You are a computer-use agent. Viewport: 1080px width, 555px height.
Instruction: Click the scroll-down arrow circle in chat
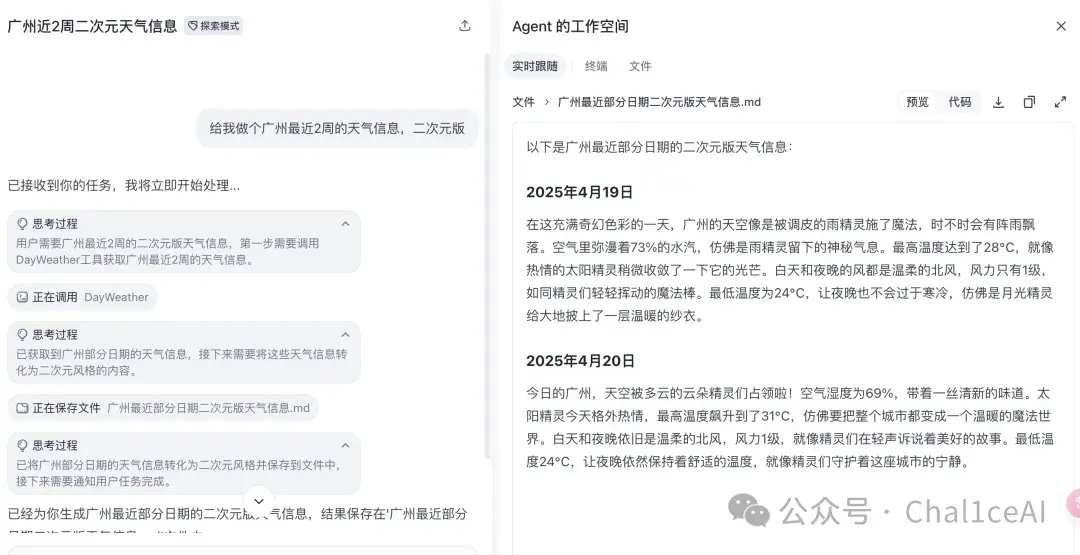coord(260,501)
